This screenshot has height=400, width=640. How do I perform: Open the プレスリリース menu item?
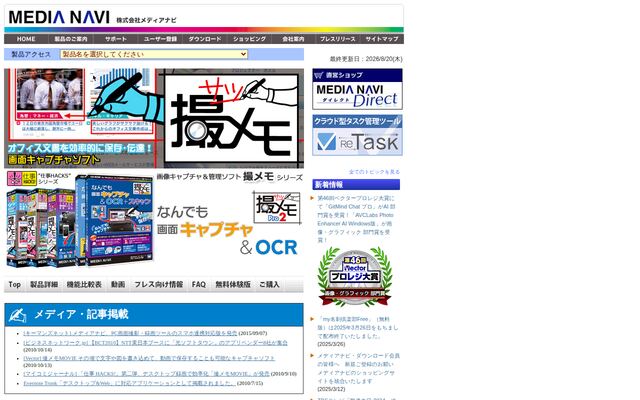[338, 39]
